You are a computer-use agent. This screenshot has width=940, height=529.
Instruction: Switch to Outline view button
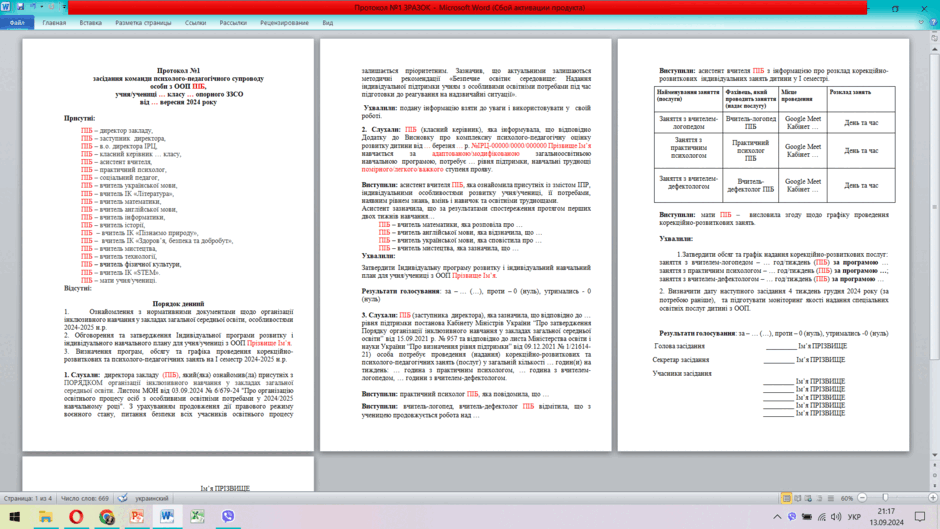click(x=820, y=498)
